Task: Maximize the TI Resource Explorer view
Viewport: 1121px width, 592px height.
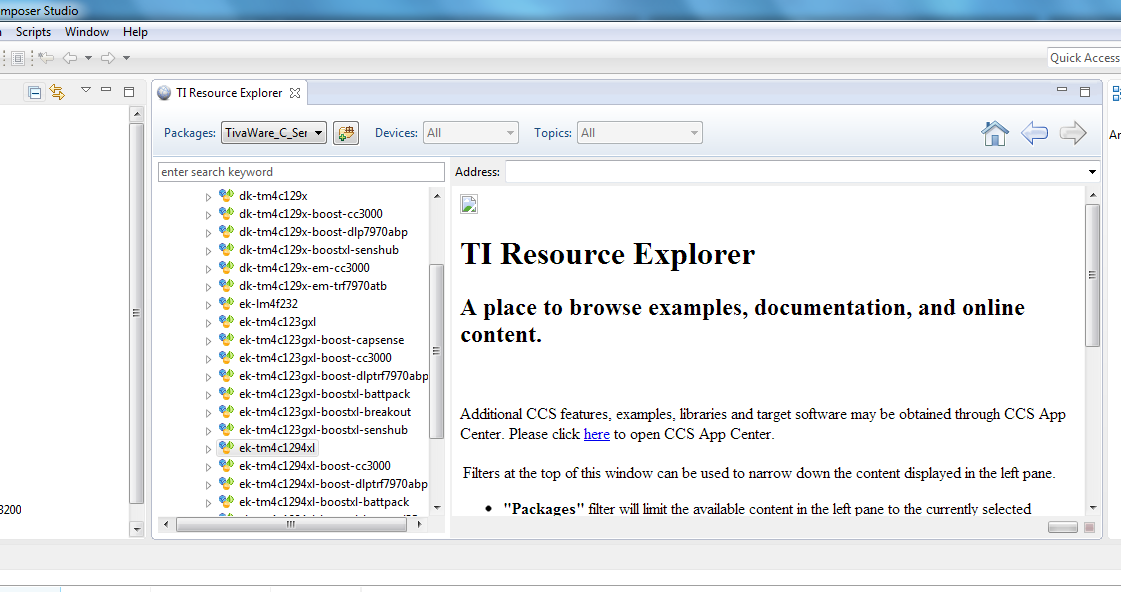Action: 1085,92
